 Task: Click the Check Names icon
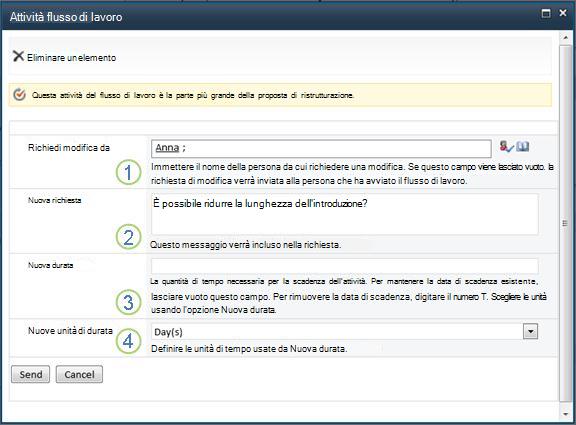[506, 147]
